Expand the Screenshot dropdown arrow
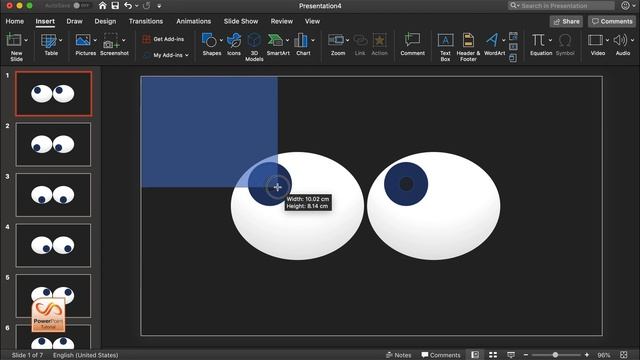The width and height of the screenshot is (640, 360). (x=124, y=40)
